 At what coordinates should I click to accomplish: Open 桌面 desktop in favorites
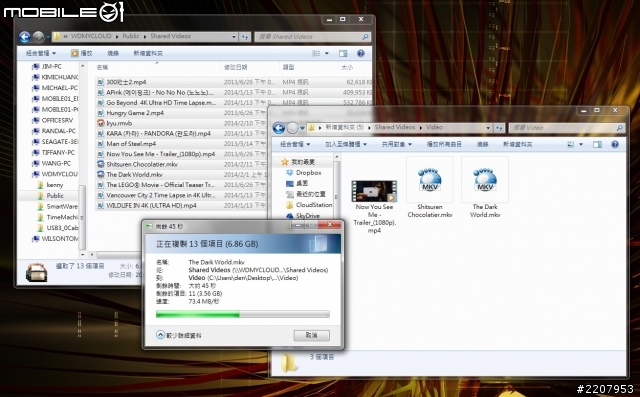[297, 183]
